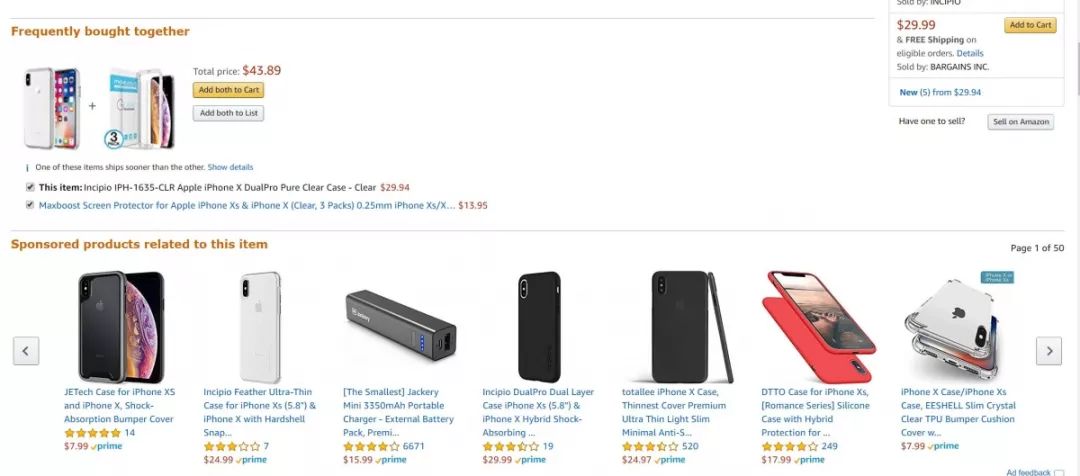The width and height of the screenshot is (1080, 476).
Task: Click Add both to Cart button
Action: point(228,90)
